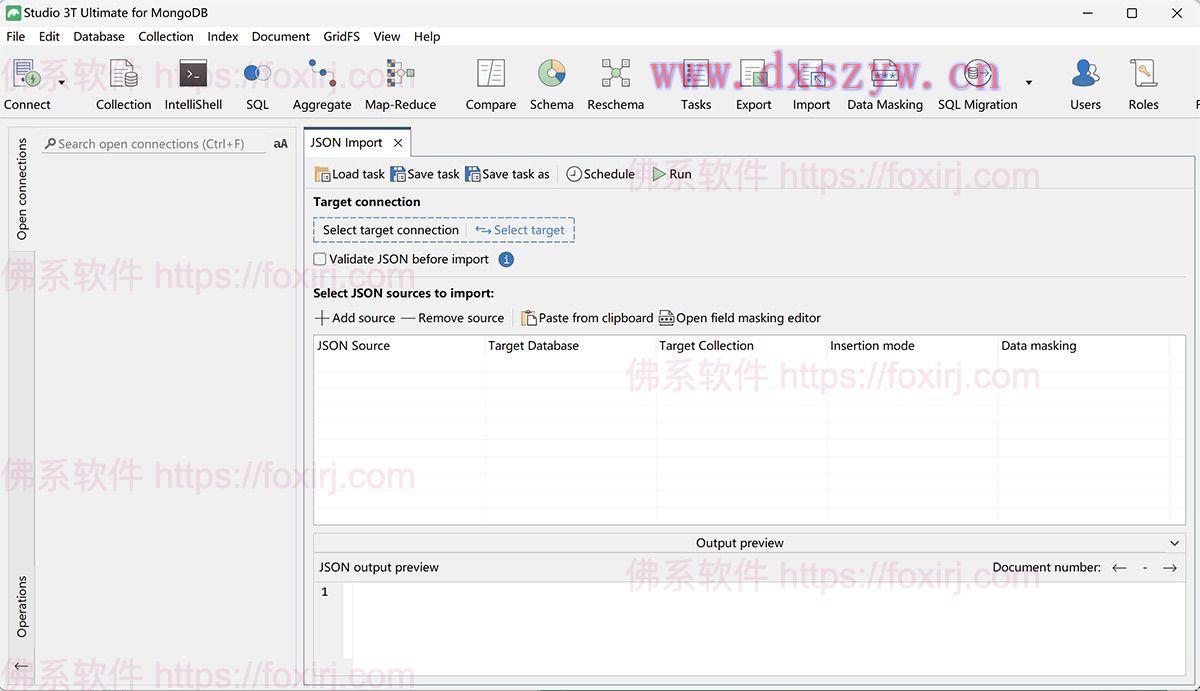The width and height of the screenshot is (1200, 691).
Task: Click Select target connection
Action: [x=391, y=230]
